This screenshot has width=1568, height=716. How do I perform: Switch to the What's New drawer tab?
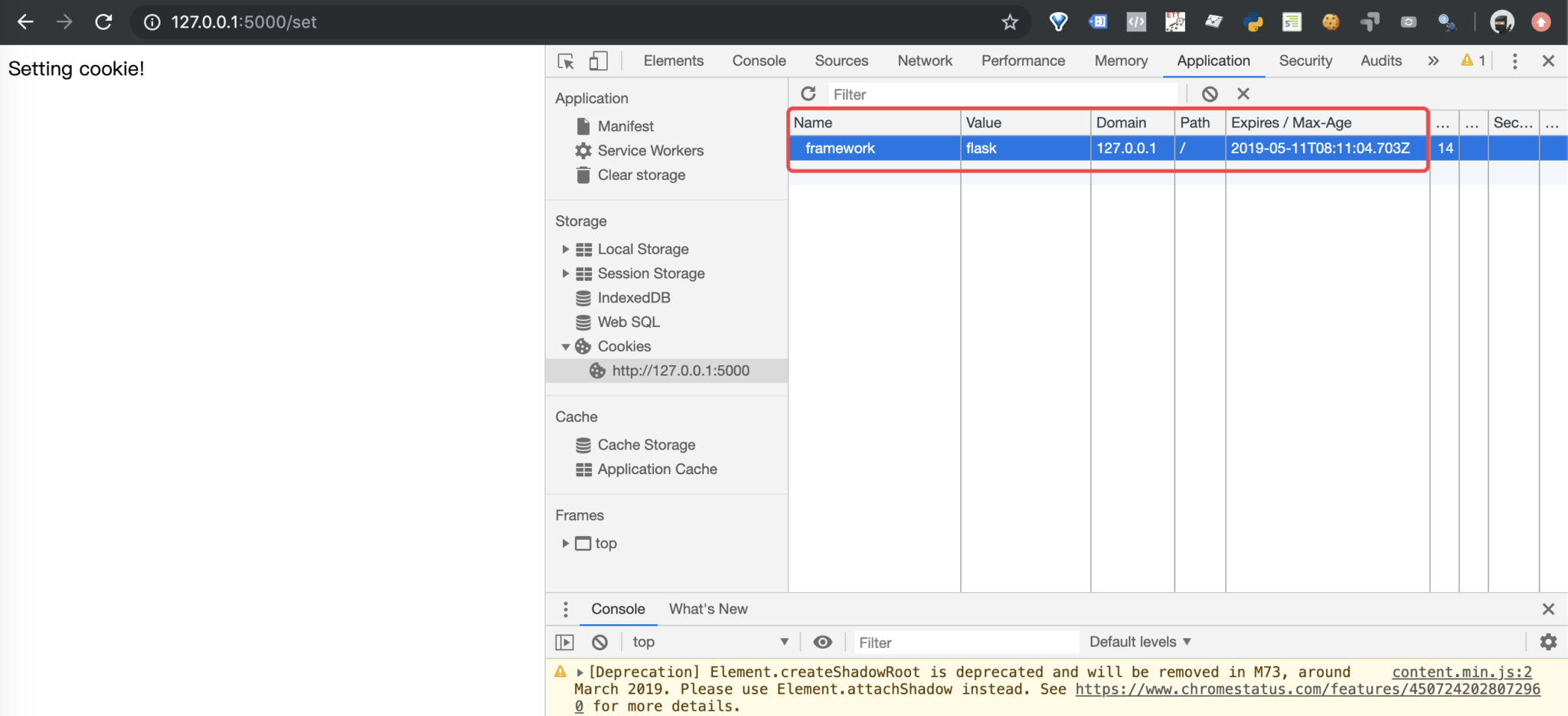tap(708, 609)
